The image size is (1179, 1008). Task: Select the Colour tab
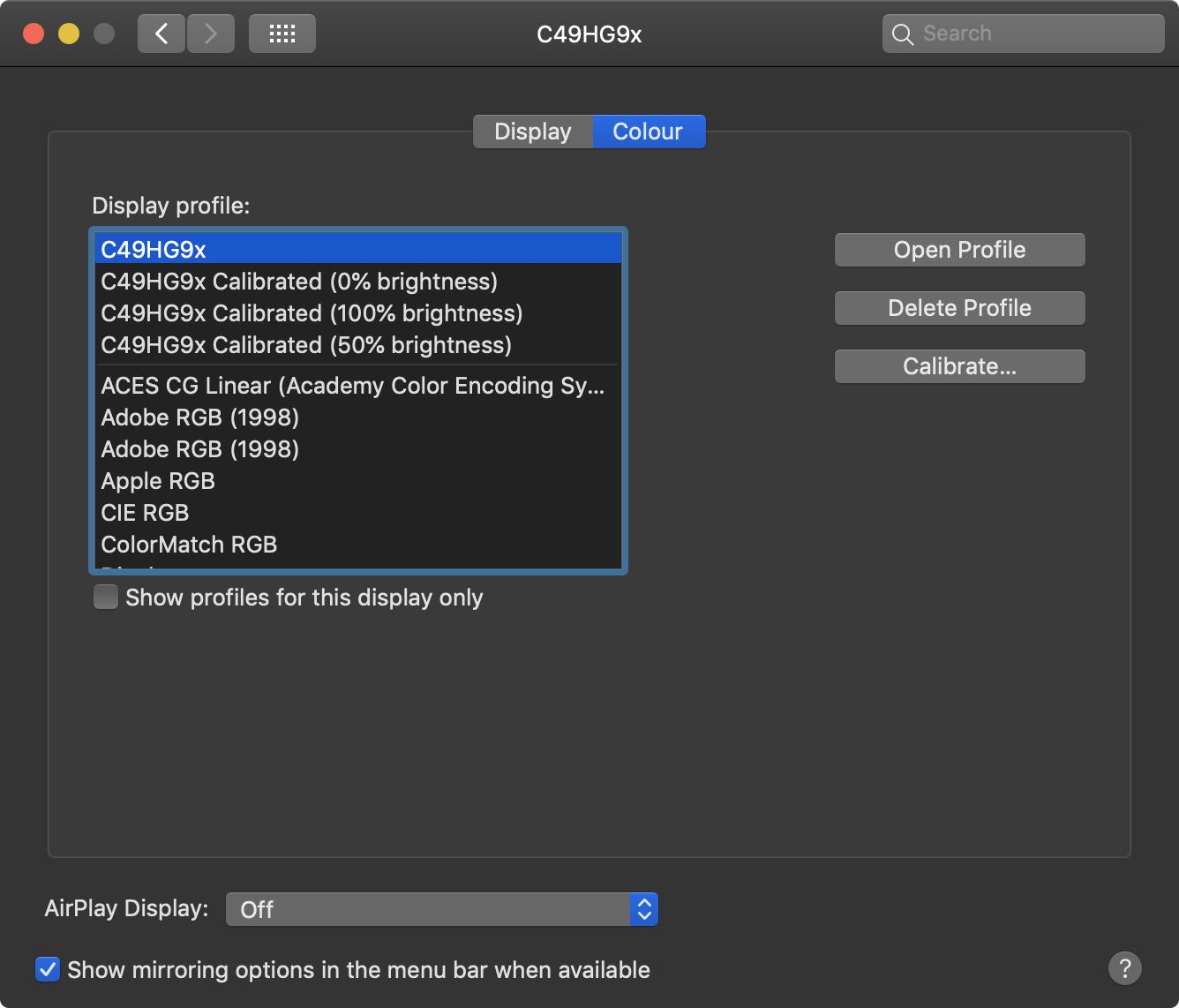648,132
